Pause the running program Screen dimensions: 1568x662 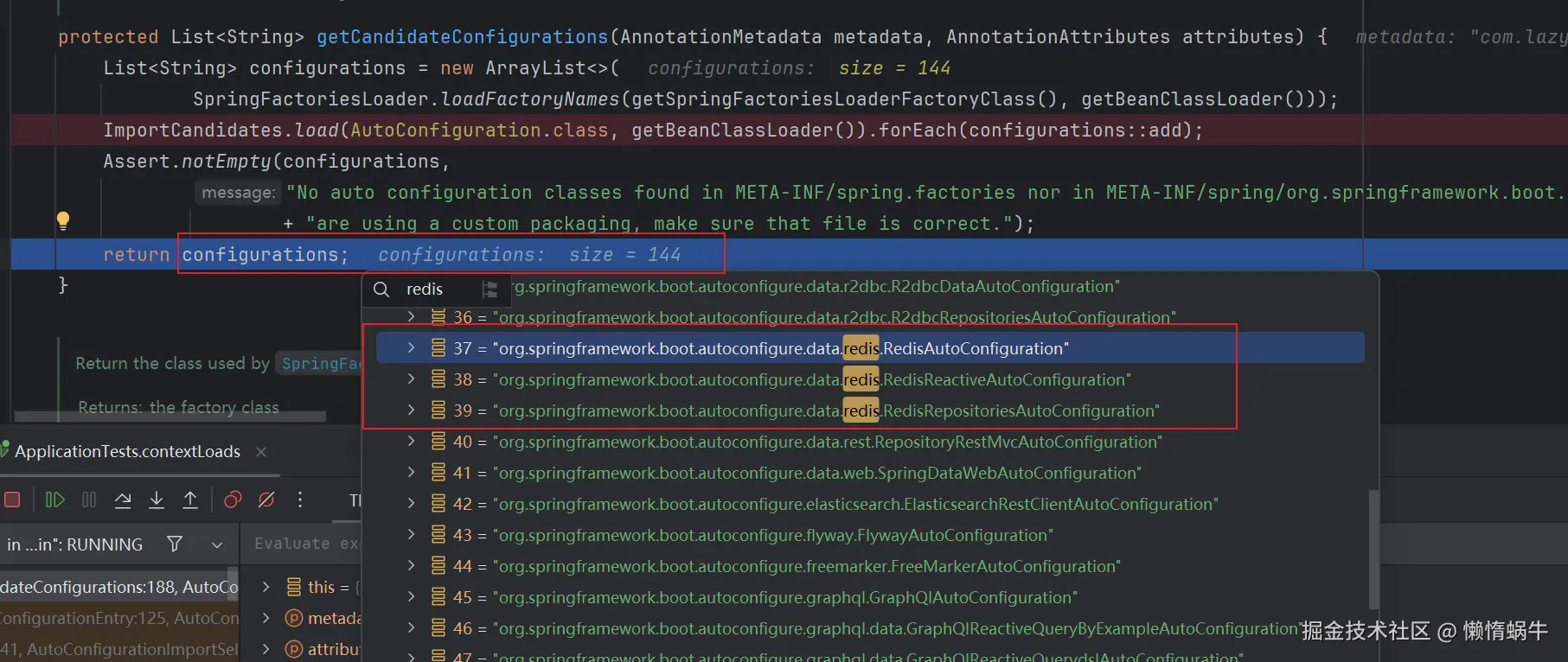tap(89, 500)
